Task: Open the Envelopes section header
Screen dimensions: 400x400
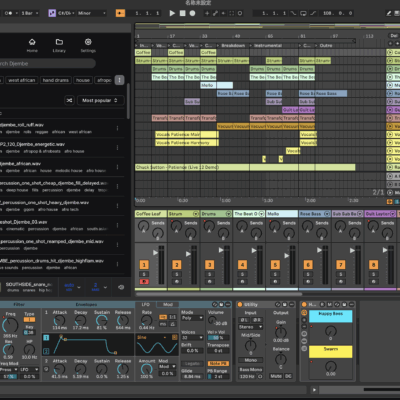Action: click(86, 305)
